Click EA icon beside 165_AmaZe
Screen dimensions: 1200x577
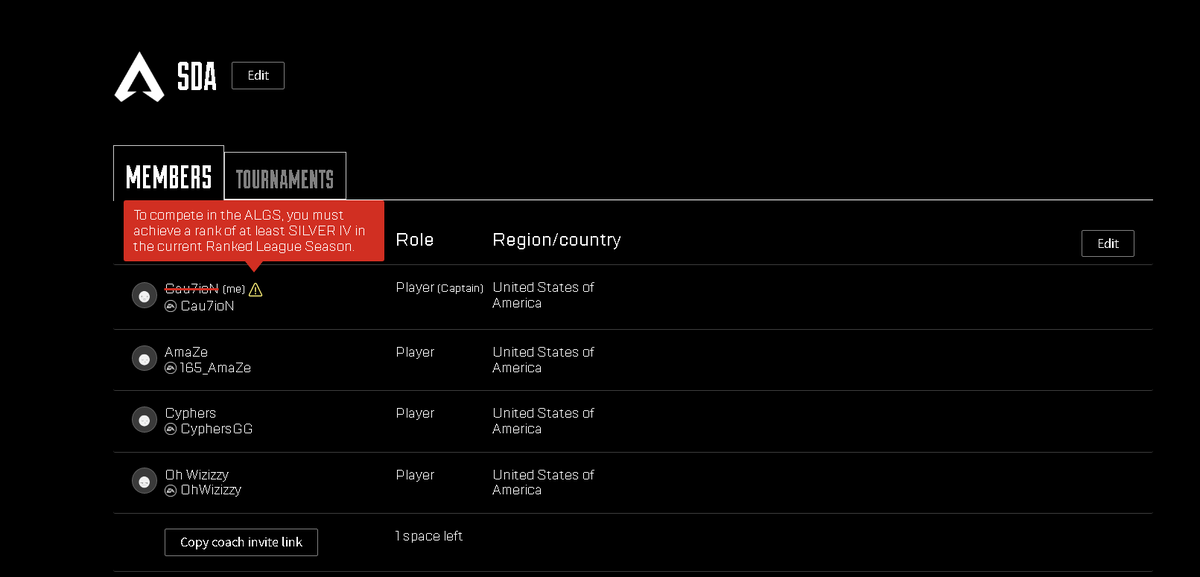coord(171,368)
